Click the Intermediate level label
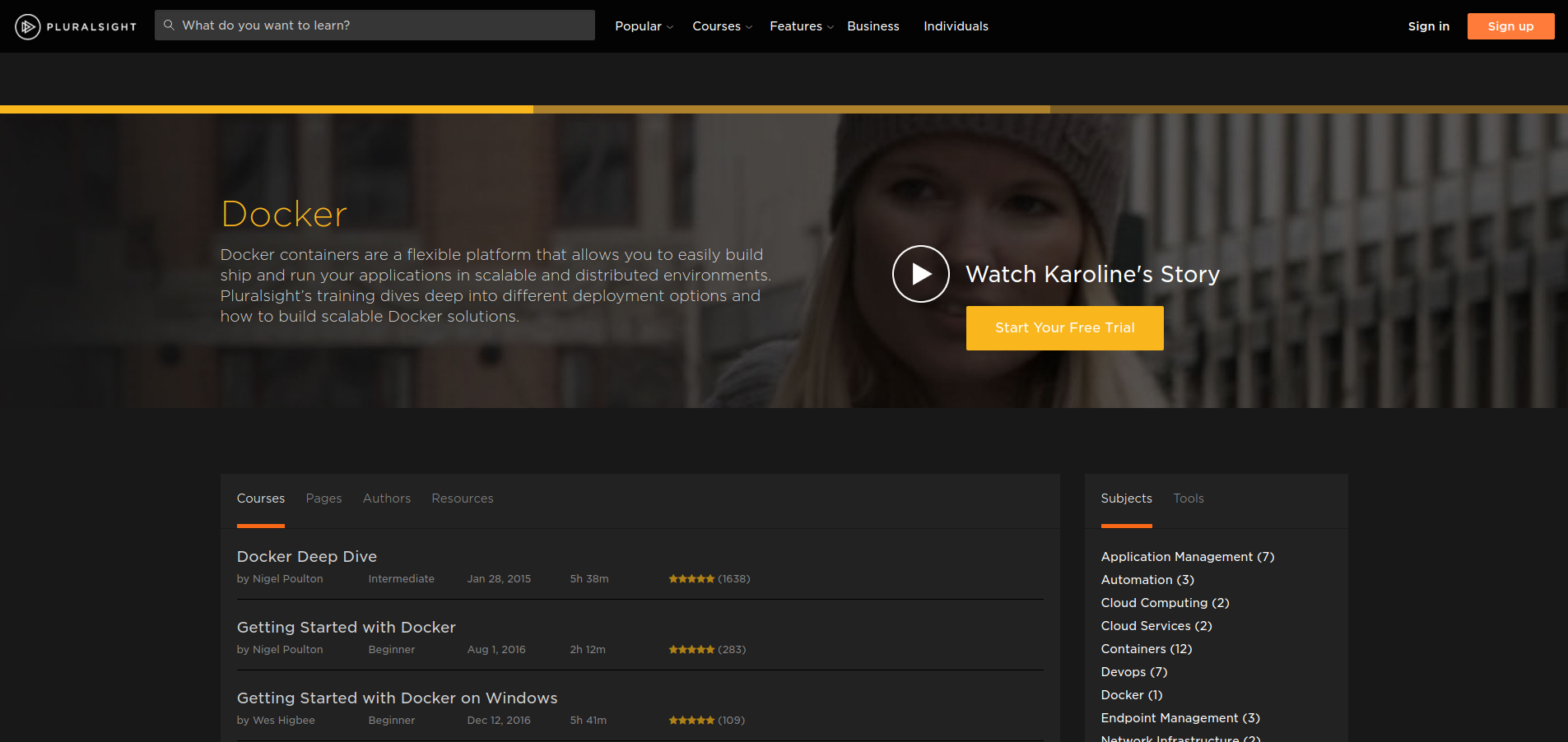The image size is (1568, 742). coord(402,579)
